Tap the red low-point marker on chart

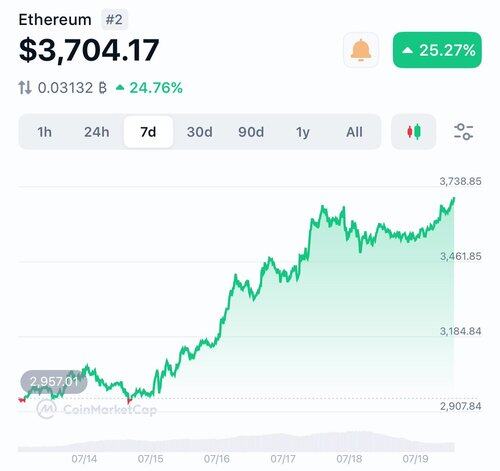(x=129, y=401)
